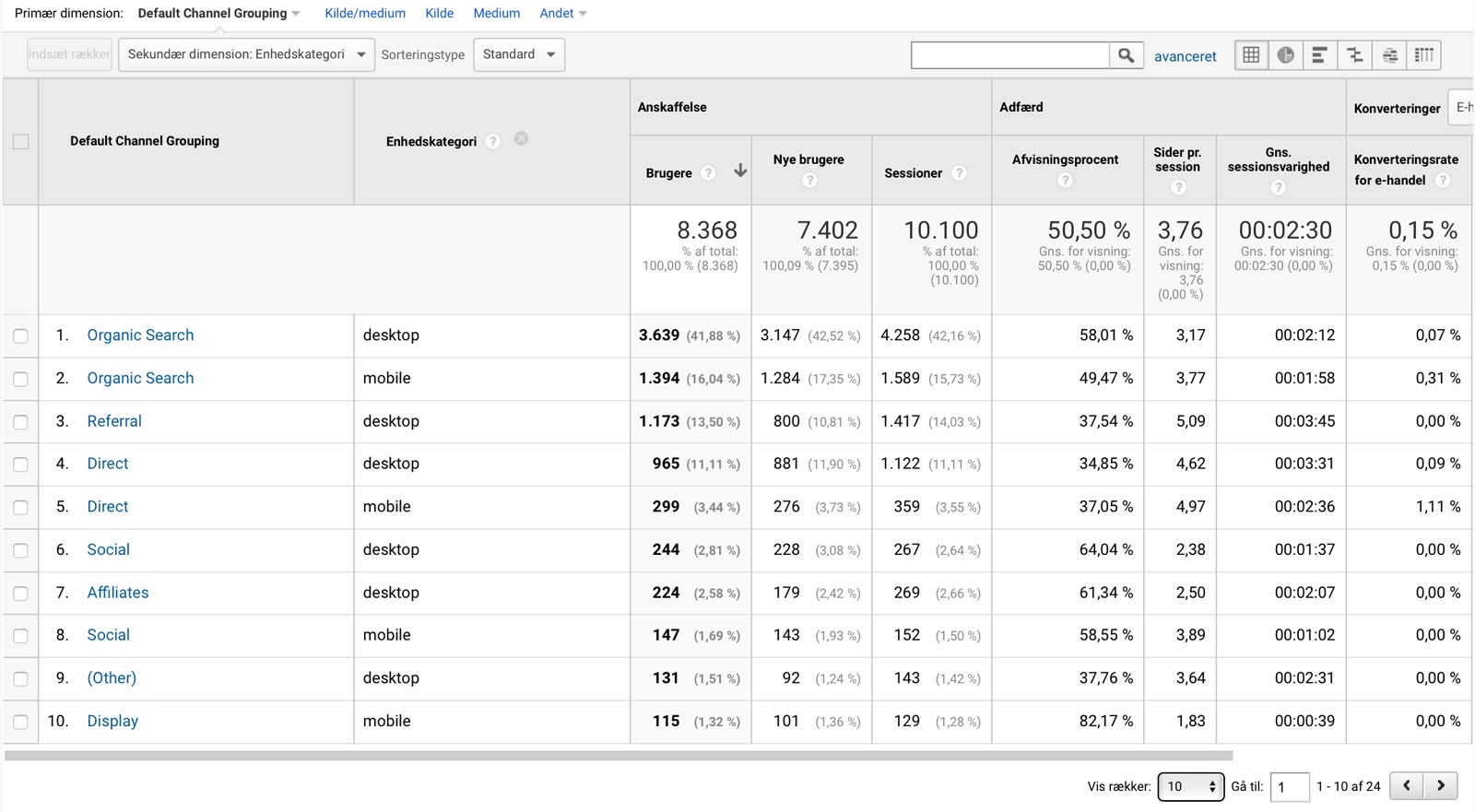1475x812 pixels.
Task: Switch to term cloud view icon
Action: tap(1390, 55)
